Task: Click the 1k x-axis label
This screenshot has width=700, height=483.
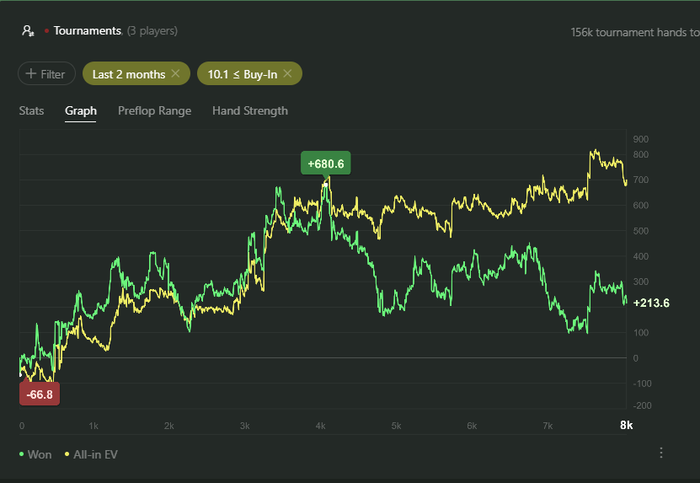Action: (93, 426)
